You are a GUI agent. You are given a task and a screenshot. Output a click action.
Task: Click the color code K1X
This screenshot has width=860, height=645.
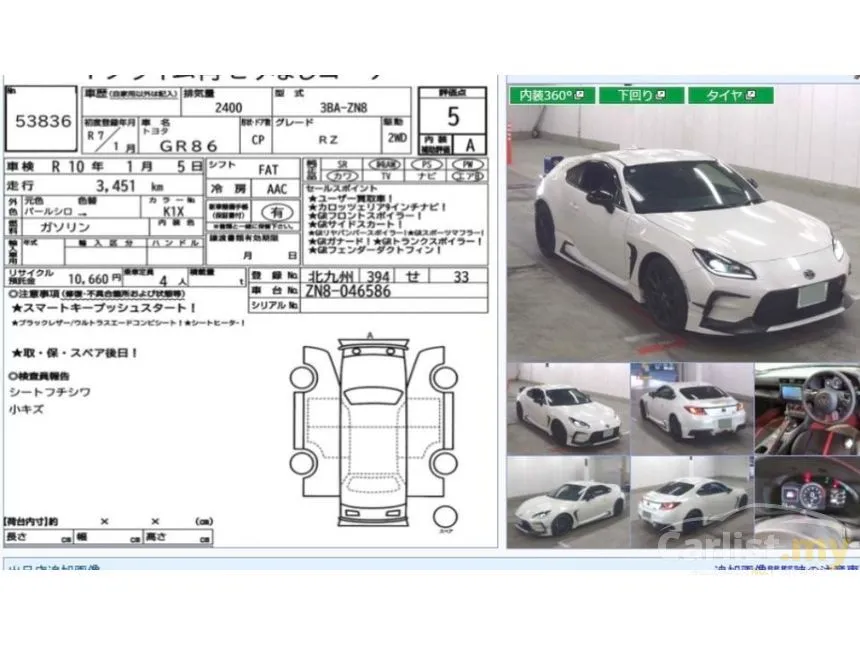[173, 211]
